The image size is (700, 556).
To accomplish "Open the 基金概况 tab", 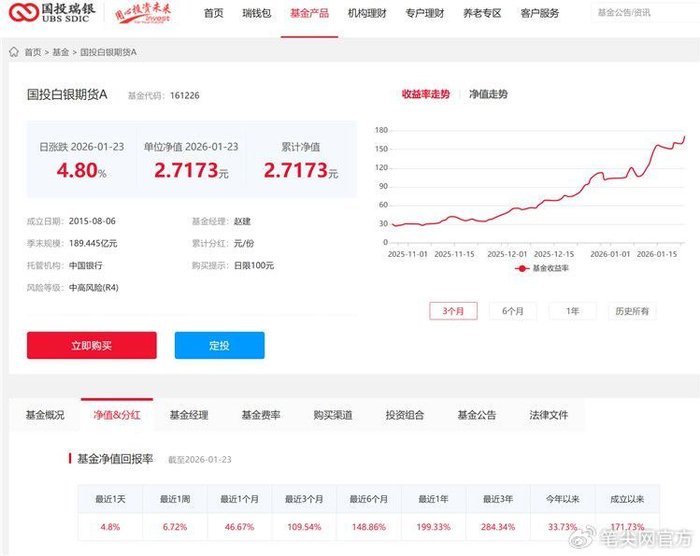I will 45,415.
